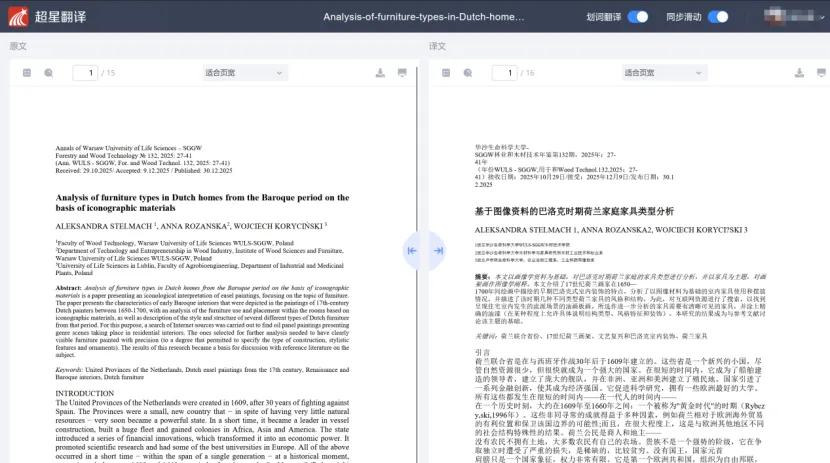830x463 pixels.
Task: Download the translated document
Action: tap(799, 73)
